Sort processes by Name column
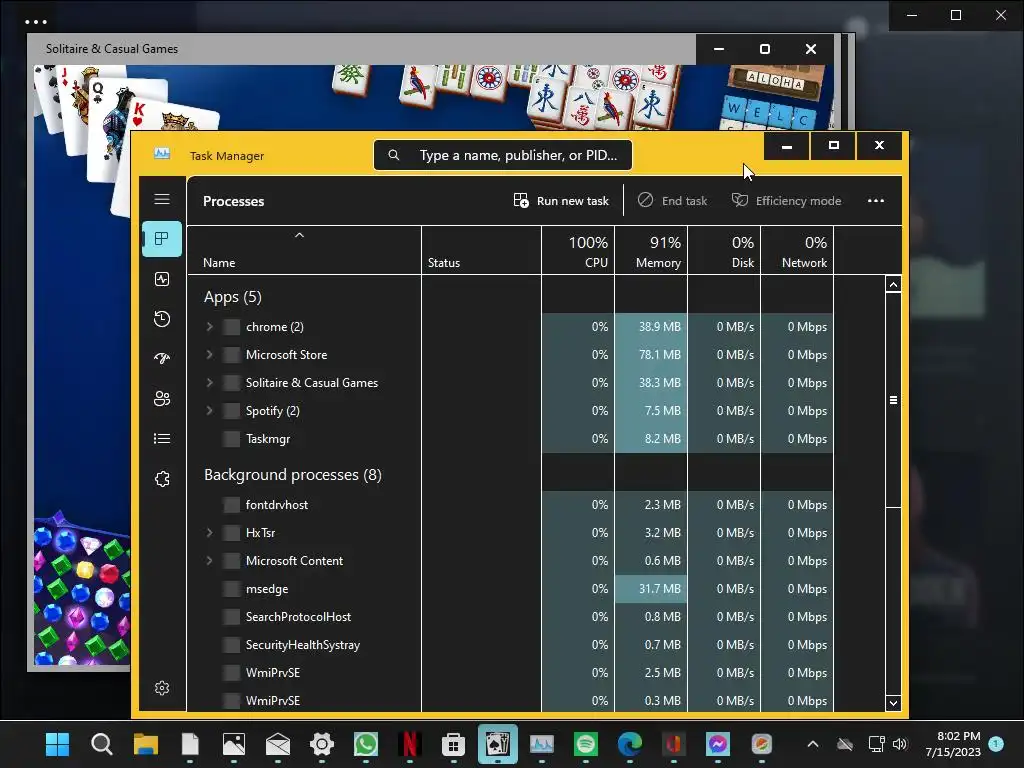The height and width of the screenshot is (768, 1024). coord(304,250)
